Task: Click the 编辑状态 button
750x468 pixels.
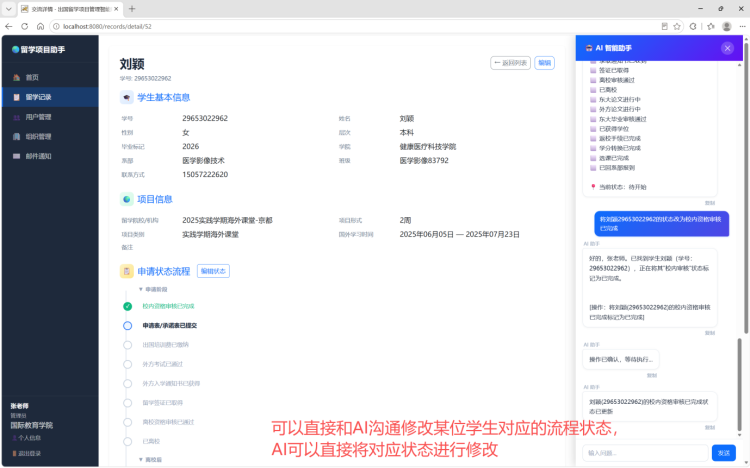Action: pyautogui.click(x=213, y=271)
